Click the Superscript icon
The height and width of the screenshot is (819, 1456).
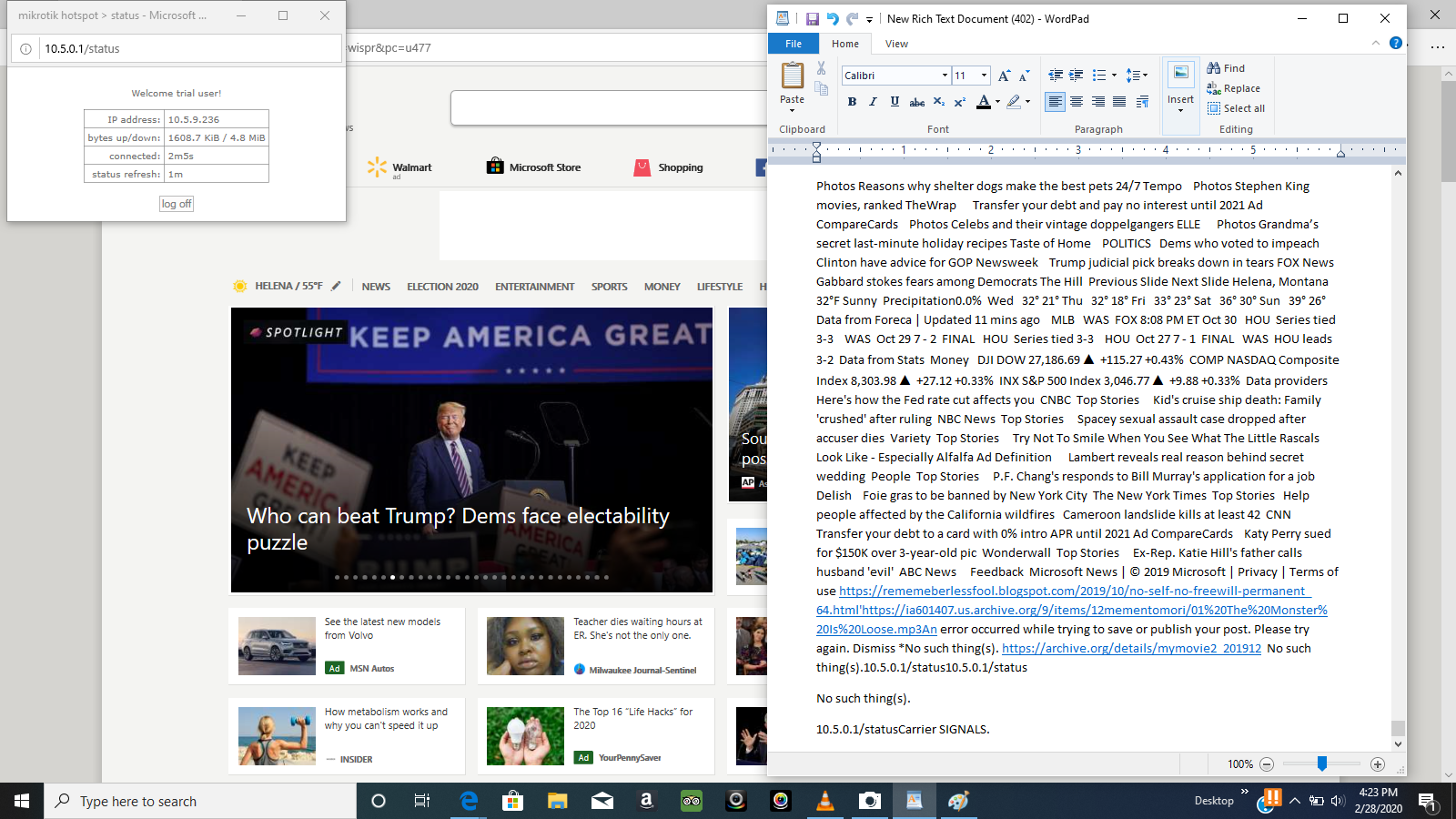(959, 102)
